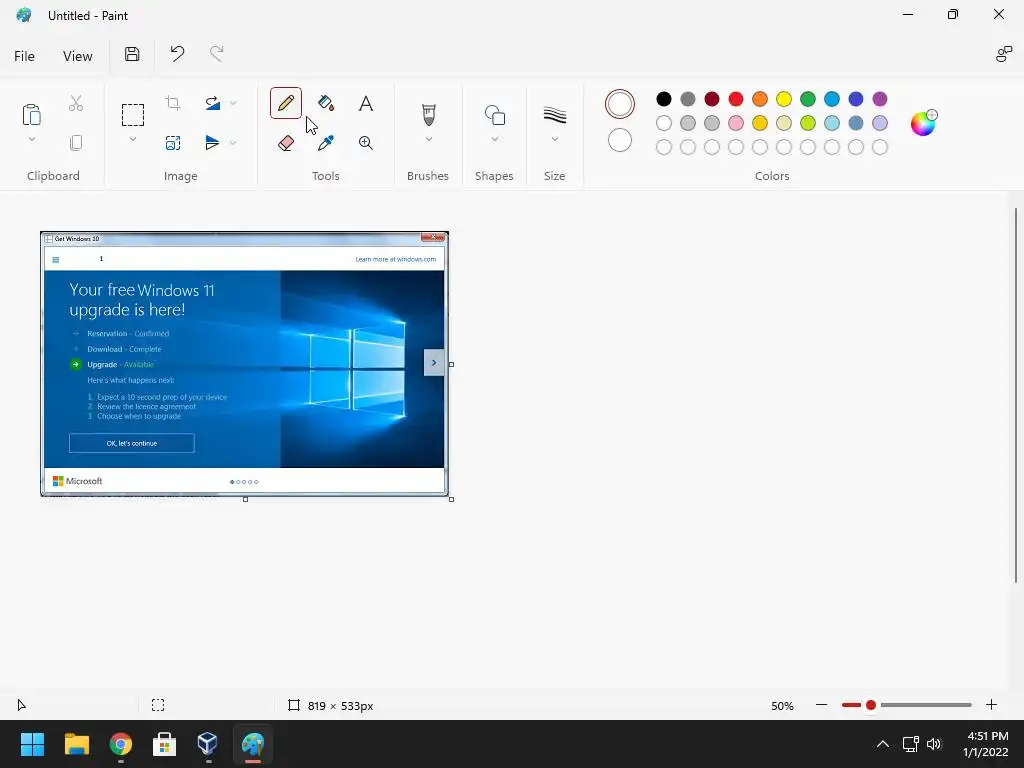Pick the pink color swatch
This screenshot has width=1024, height=768.
[x=736, y=123]
